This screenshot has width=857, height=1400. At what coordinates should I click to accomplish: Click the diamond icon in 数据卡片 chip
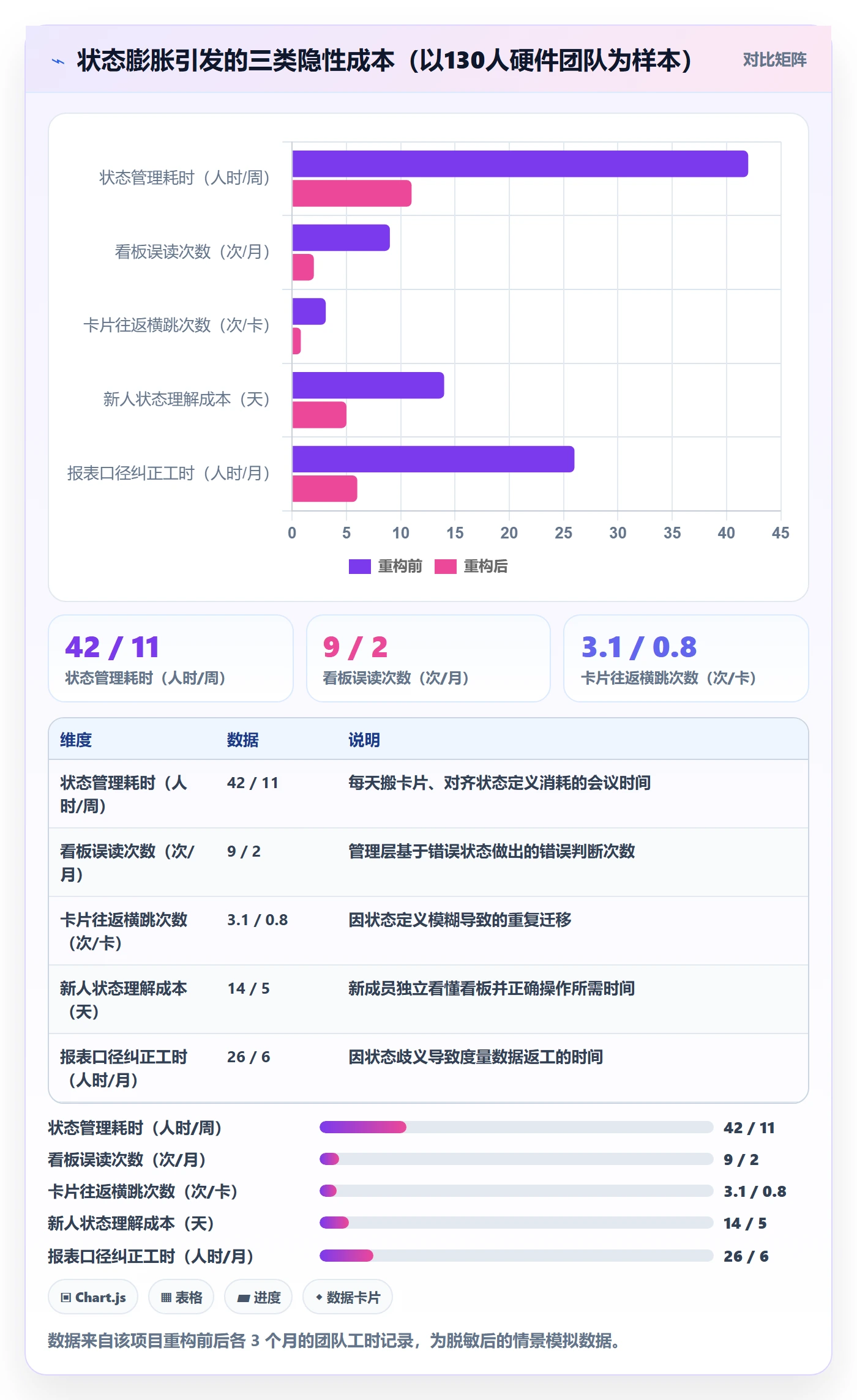point(319,1297)
